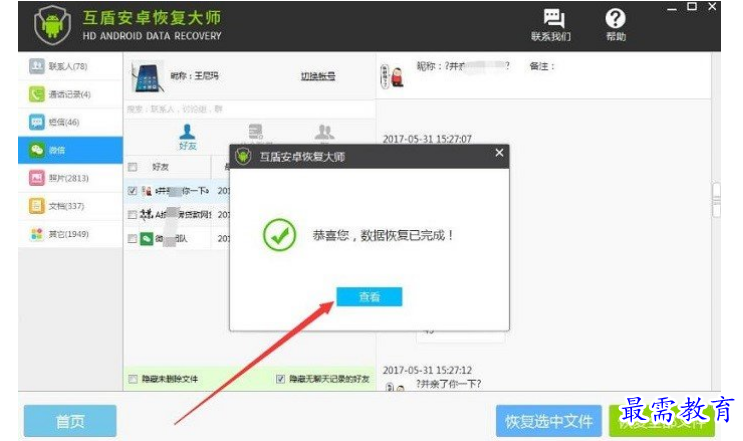Minimize the application window
This screenshot has height=441, width=743.
[672, 8]
